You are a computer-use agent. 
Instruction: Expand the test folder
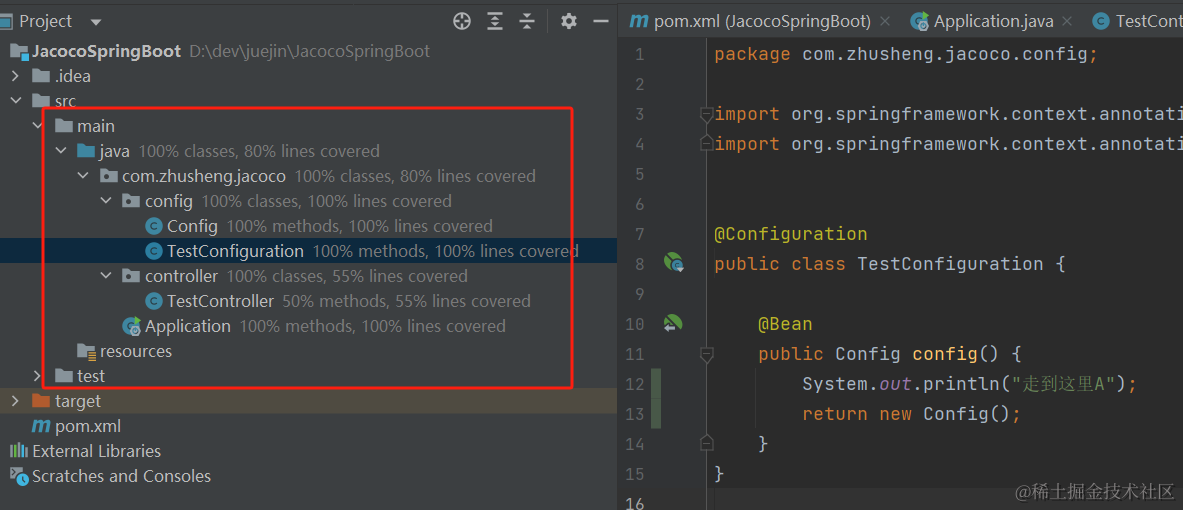click(x=38, y=376)
